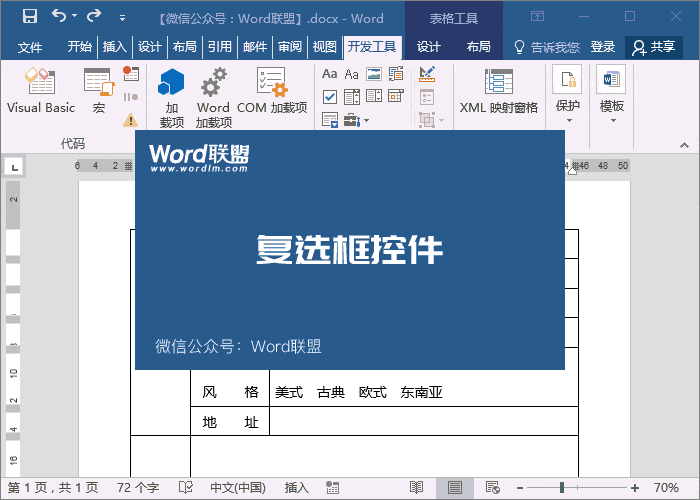The image size is (700, 500).
Task: Open the 宏 (Macros) button
Action: point(99,91)
